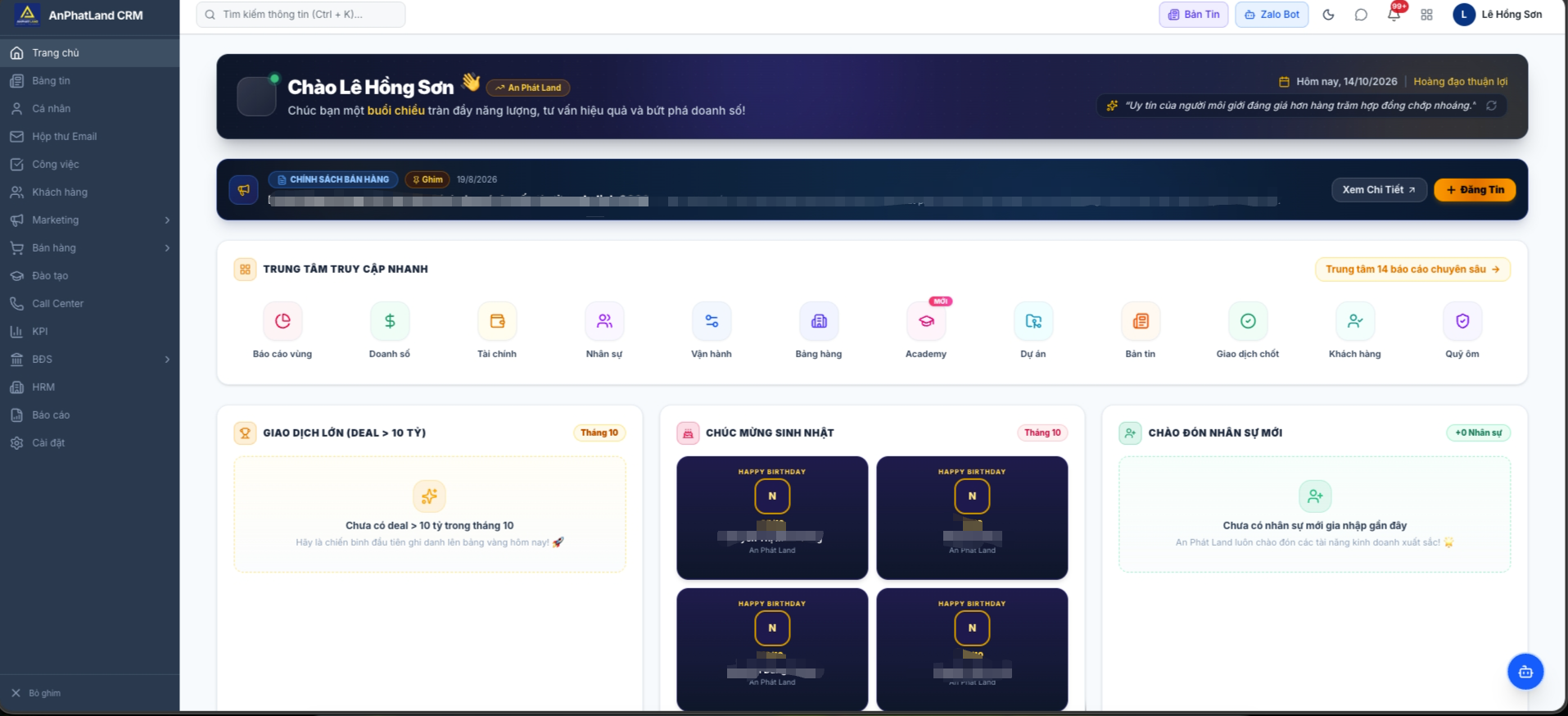Open KPI in the sidebar

click(x=90, y=332)
